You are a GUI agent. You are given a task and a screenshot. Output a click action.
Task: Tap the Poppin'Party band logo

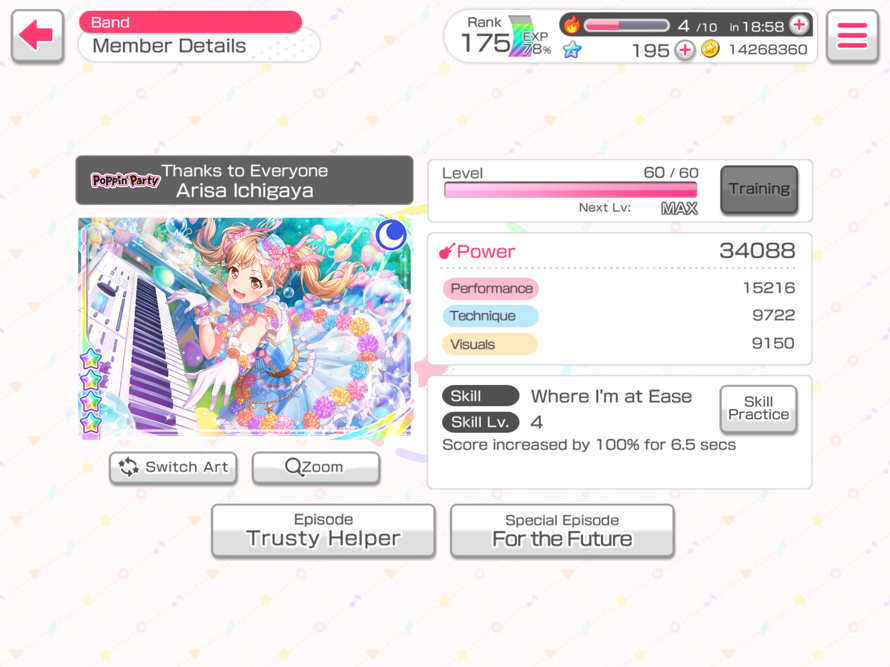point(125,181)
